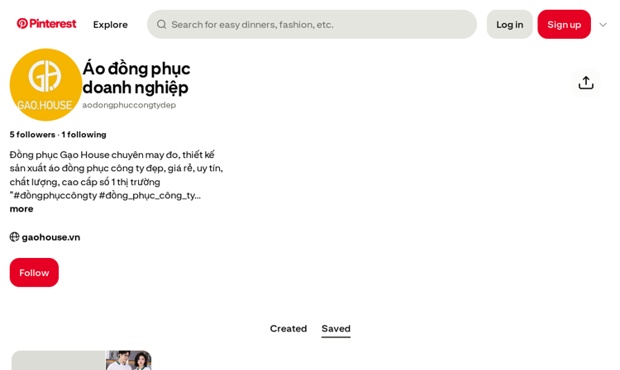Click the Pinterest logo icon

coord(22,24)
